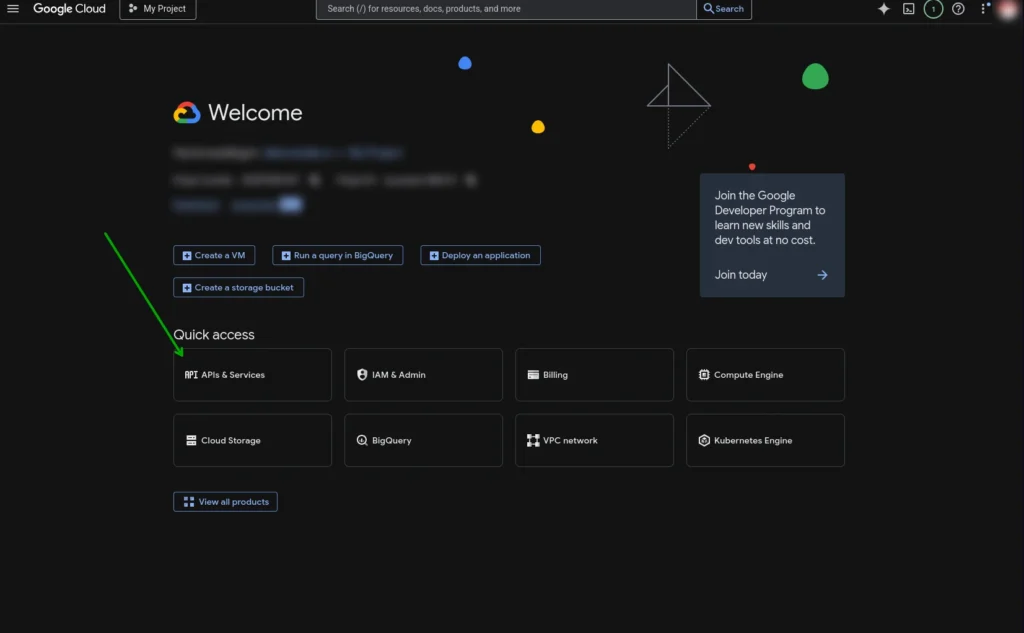Open the Kubernetes Engine card

tap(765, 440)
